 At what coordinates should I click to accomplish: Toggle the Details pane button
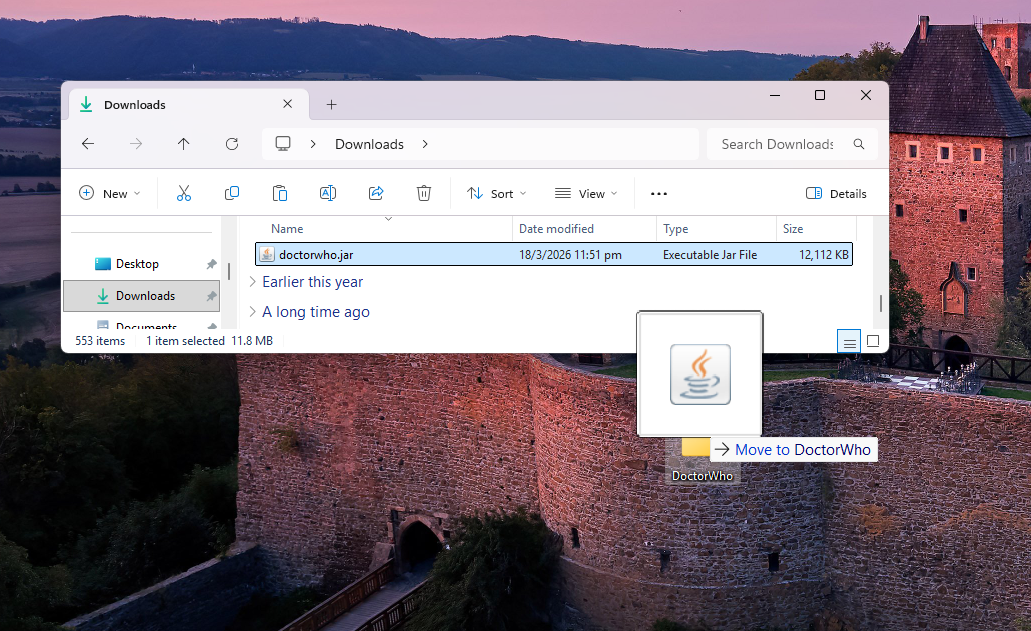click(836, 193)
